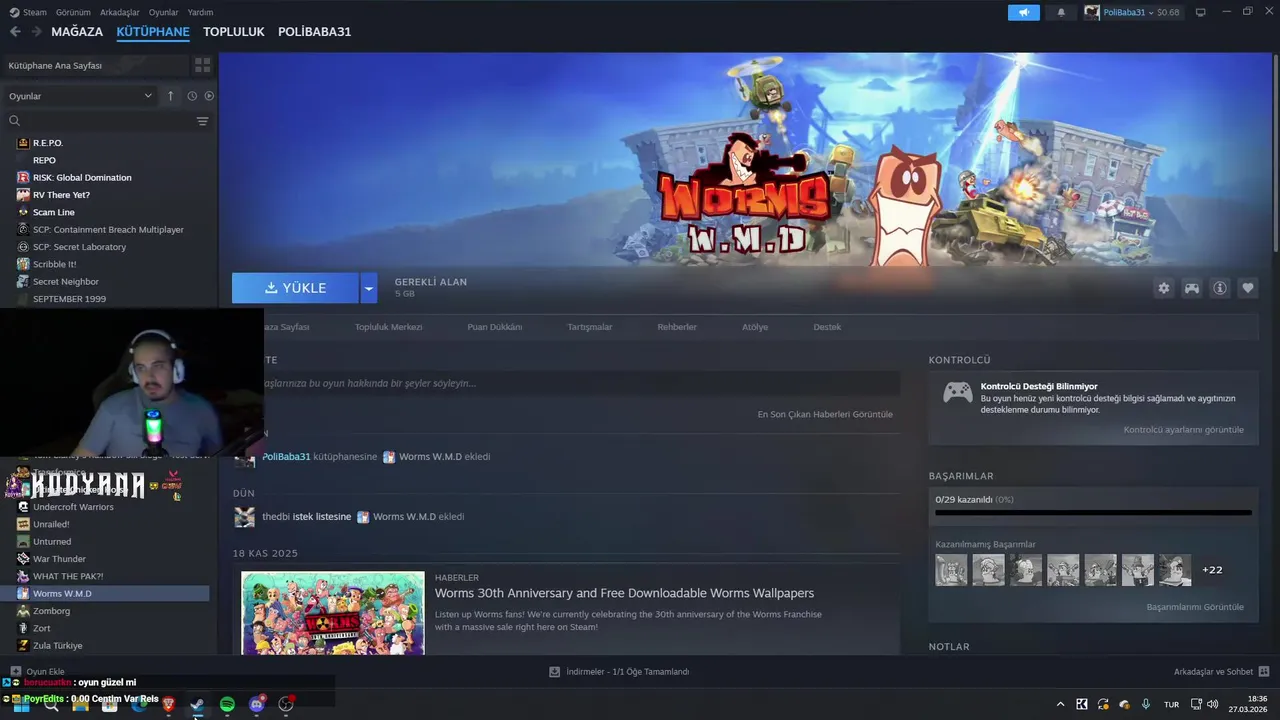Open Tartışmalar game tab
Screen dimensions: 1280x720
pyautogui.click(x=590, y=327)
